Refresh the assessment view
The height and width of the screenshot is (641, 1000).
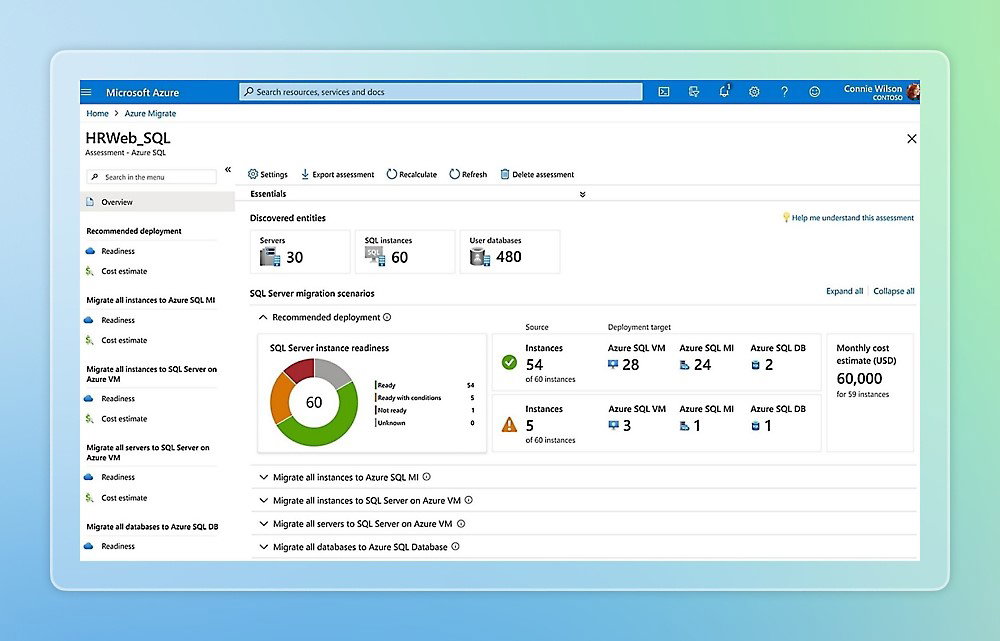pos(468,174)
